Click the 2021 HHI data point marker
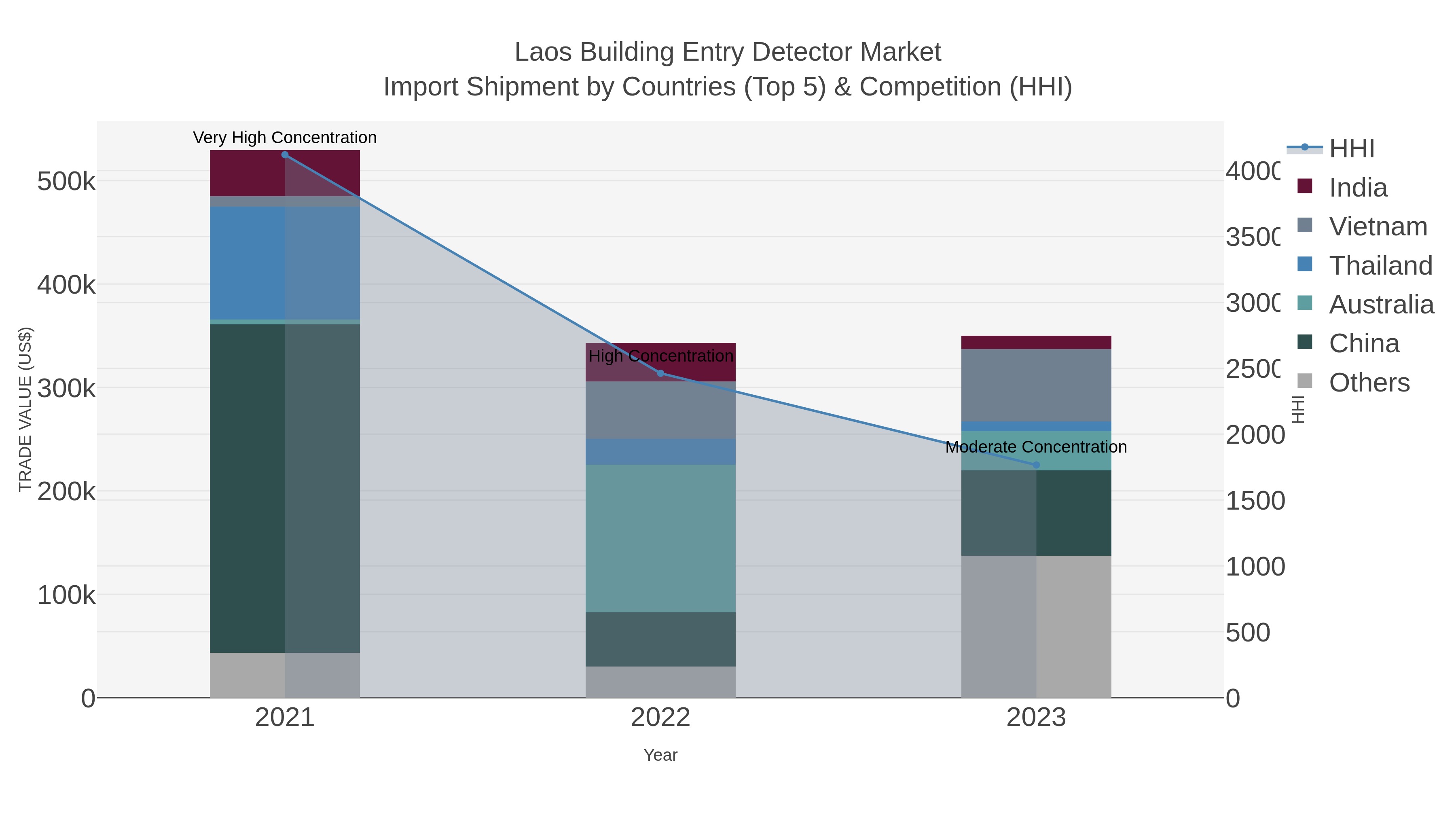The height and width of the screenshot is (819, 1456). click(285, 155)
